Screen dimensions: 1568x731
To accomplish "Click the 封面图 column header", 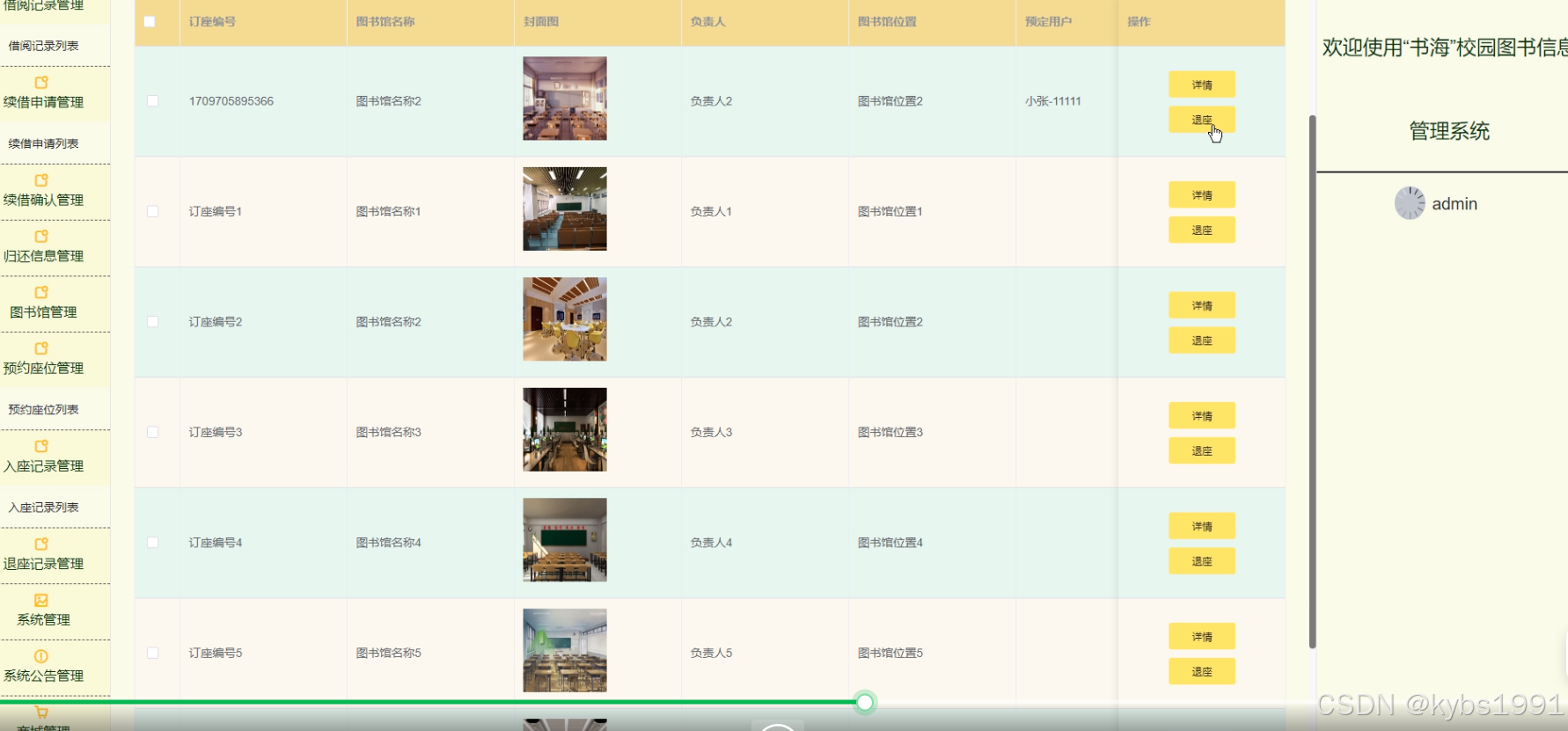I will pyautogui.click(x=541, y=21).
